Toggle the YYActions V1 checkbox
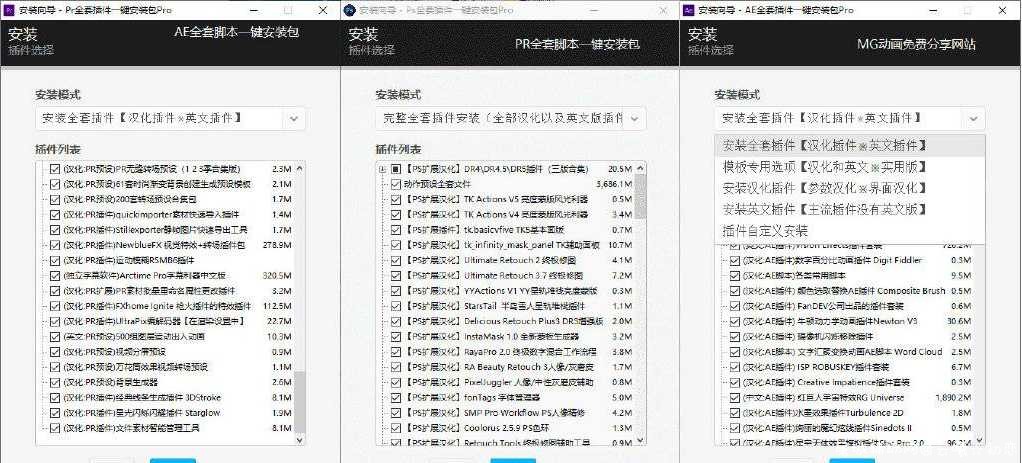The width and height of the screenshot is (1022, 463). coord(396,291)
